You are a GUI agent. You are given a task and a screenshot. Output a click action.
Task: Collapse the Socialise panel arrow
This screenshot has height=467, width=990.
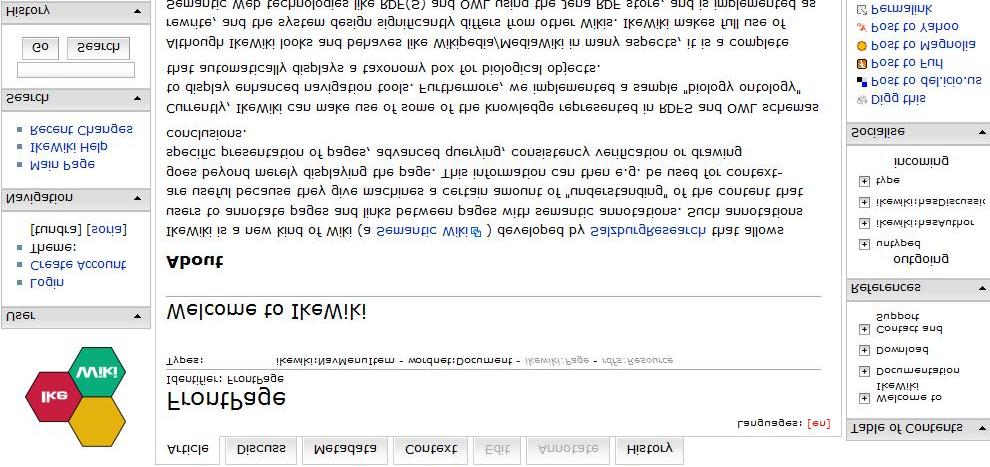982,132
